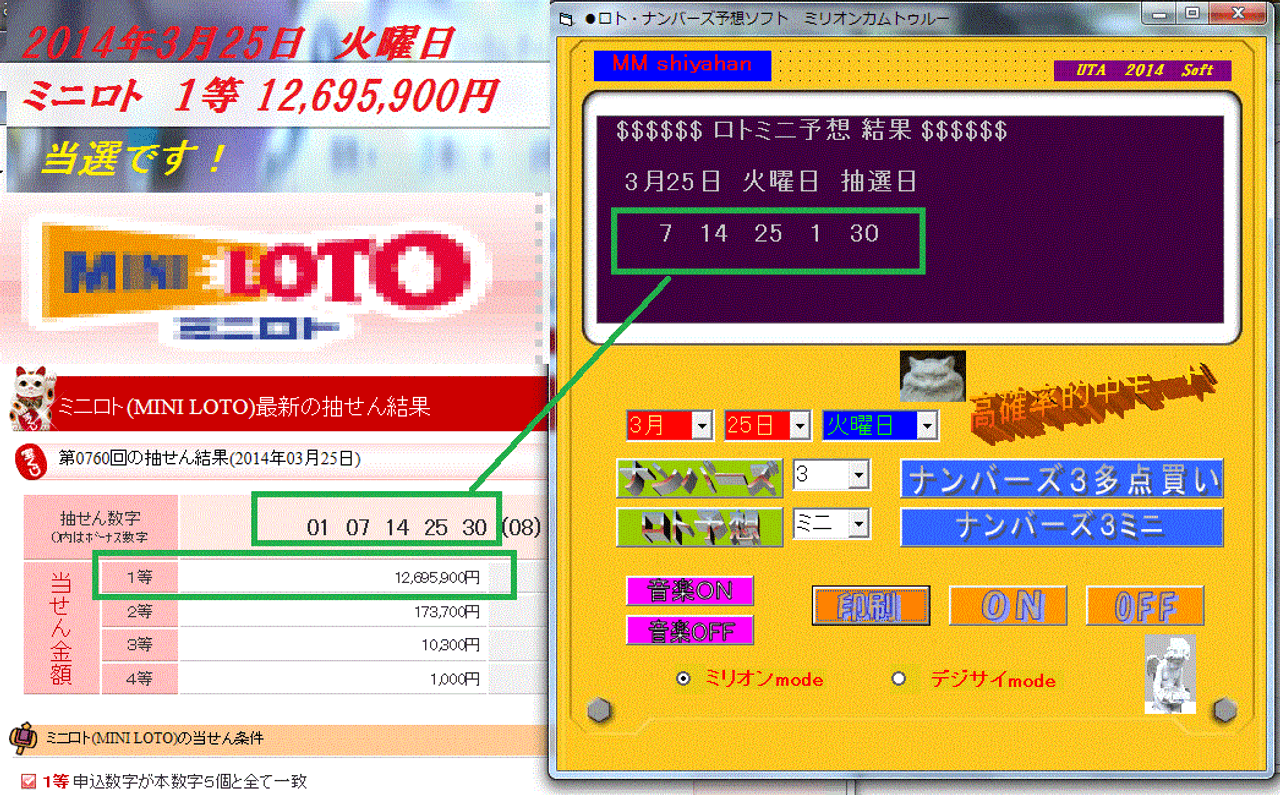Click ナンバーズ3ミニ button
The image size is (1280, 795).
[1062, 527]
